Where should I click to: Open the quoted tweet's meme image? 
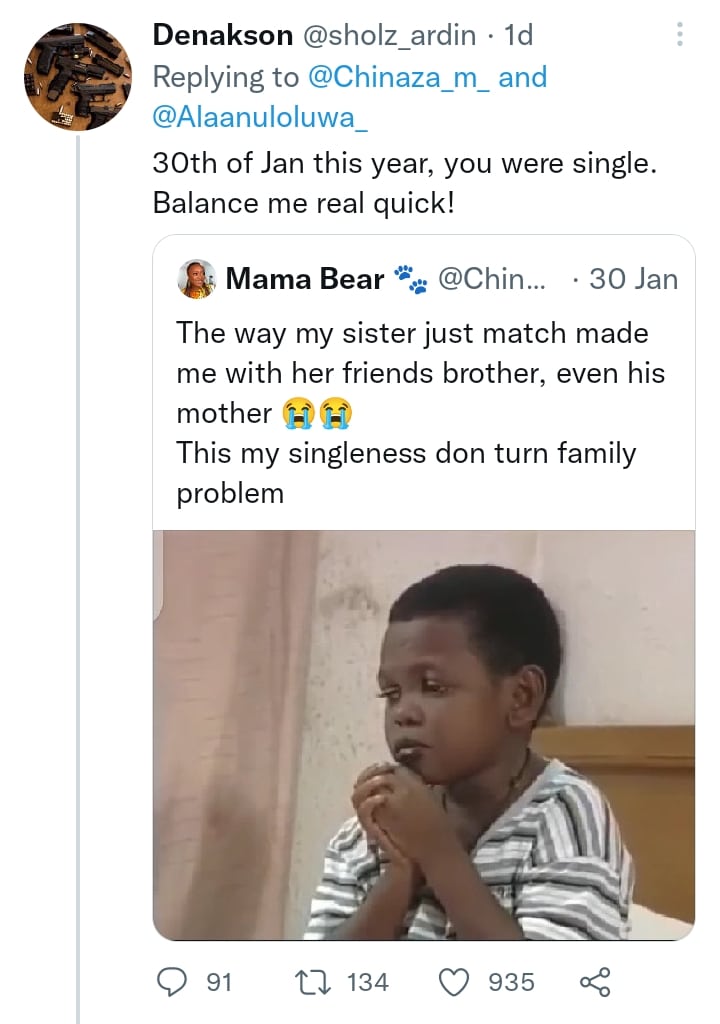(x=423, y=734)
